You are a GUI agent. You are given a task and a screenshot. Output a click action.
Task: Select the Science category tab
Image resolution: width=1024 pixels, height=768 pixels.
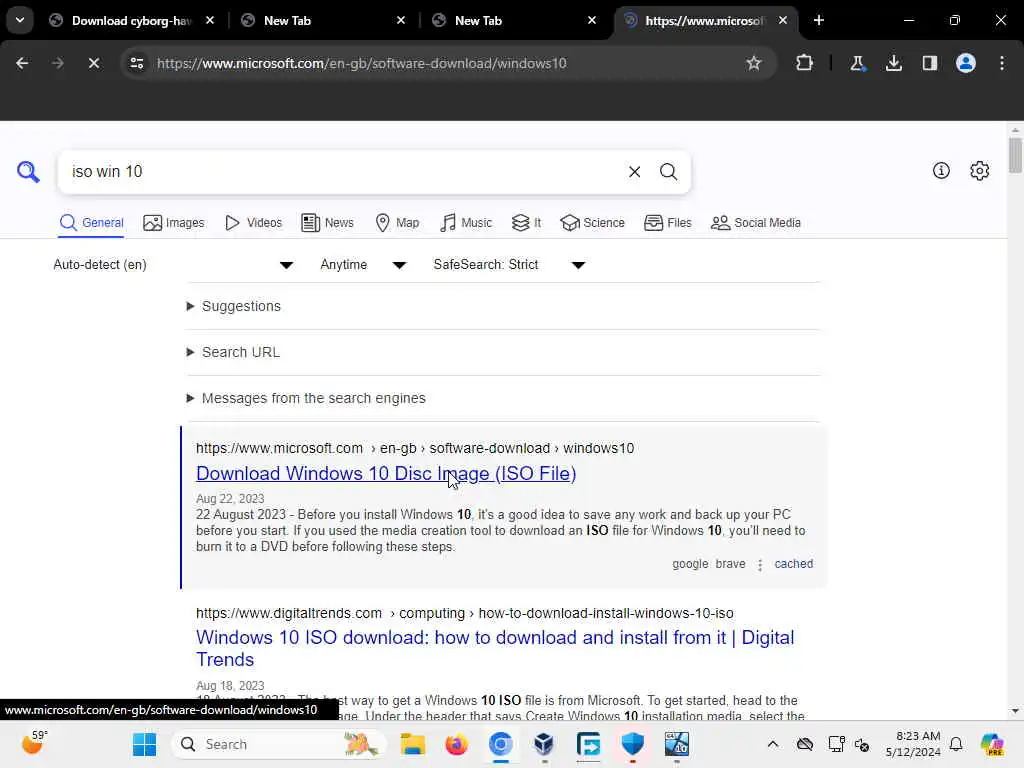pyautogui.click(x=592, y=223)
